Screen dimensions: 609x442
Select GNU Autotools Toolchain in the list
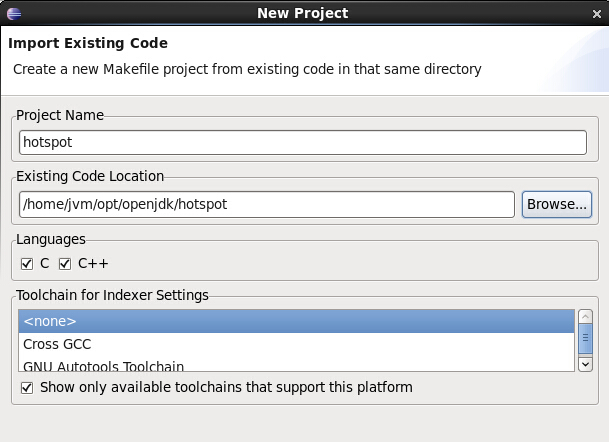296,366
